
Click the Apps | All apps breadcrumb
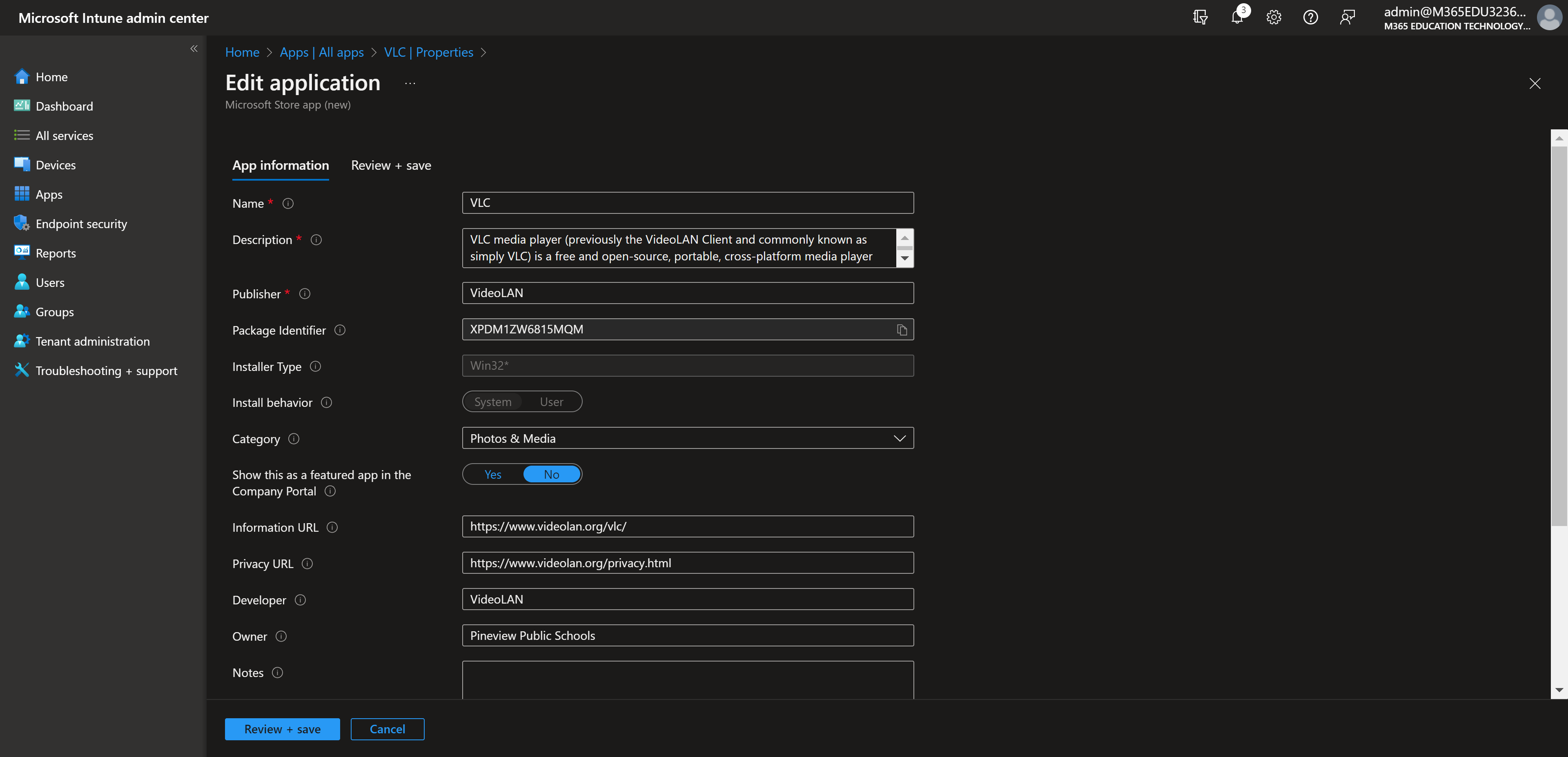pyautogui.click(x=321, y=52)
